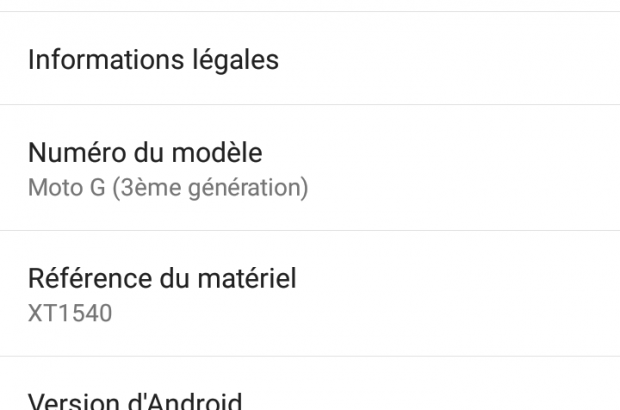Click the divider above Version d'Android
The height and width of the screenshot is (410, 620).
pyautogui.click(x=310, y=356)
